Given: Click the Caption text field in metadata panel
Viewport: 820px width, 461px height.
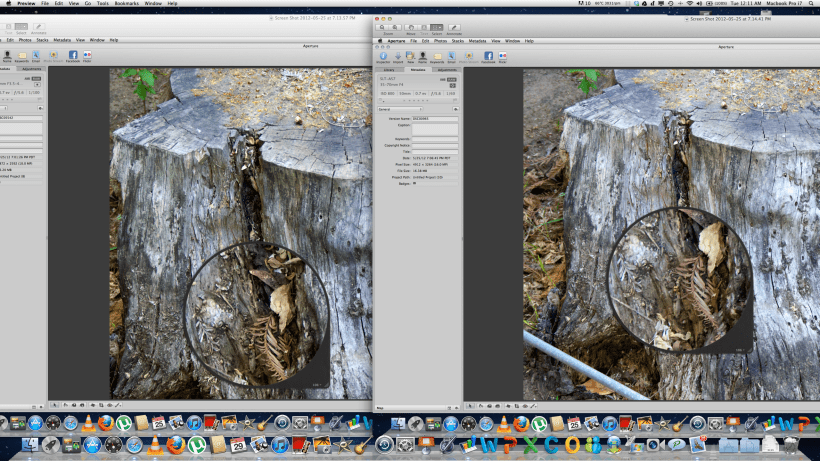Looking at the screenshot, I should pyautogui.click(x=435, y=128).
